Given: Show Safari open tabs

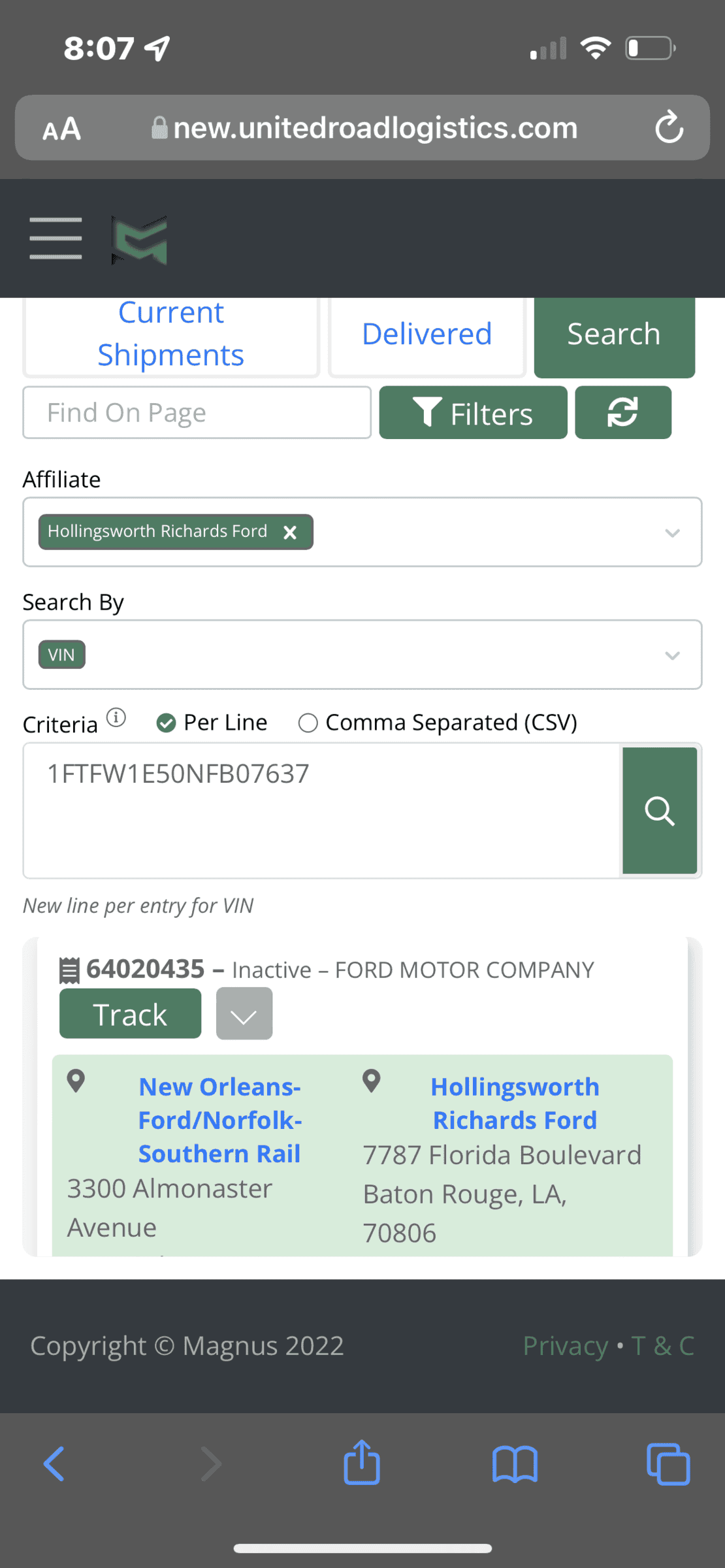Looking at the screenshot, I should coord(668,1464).
